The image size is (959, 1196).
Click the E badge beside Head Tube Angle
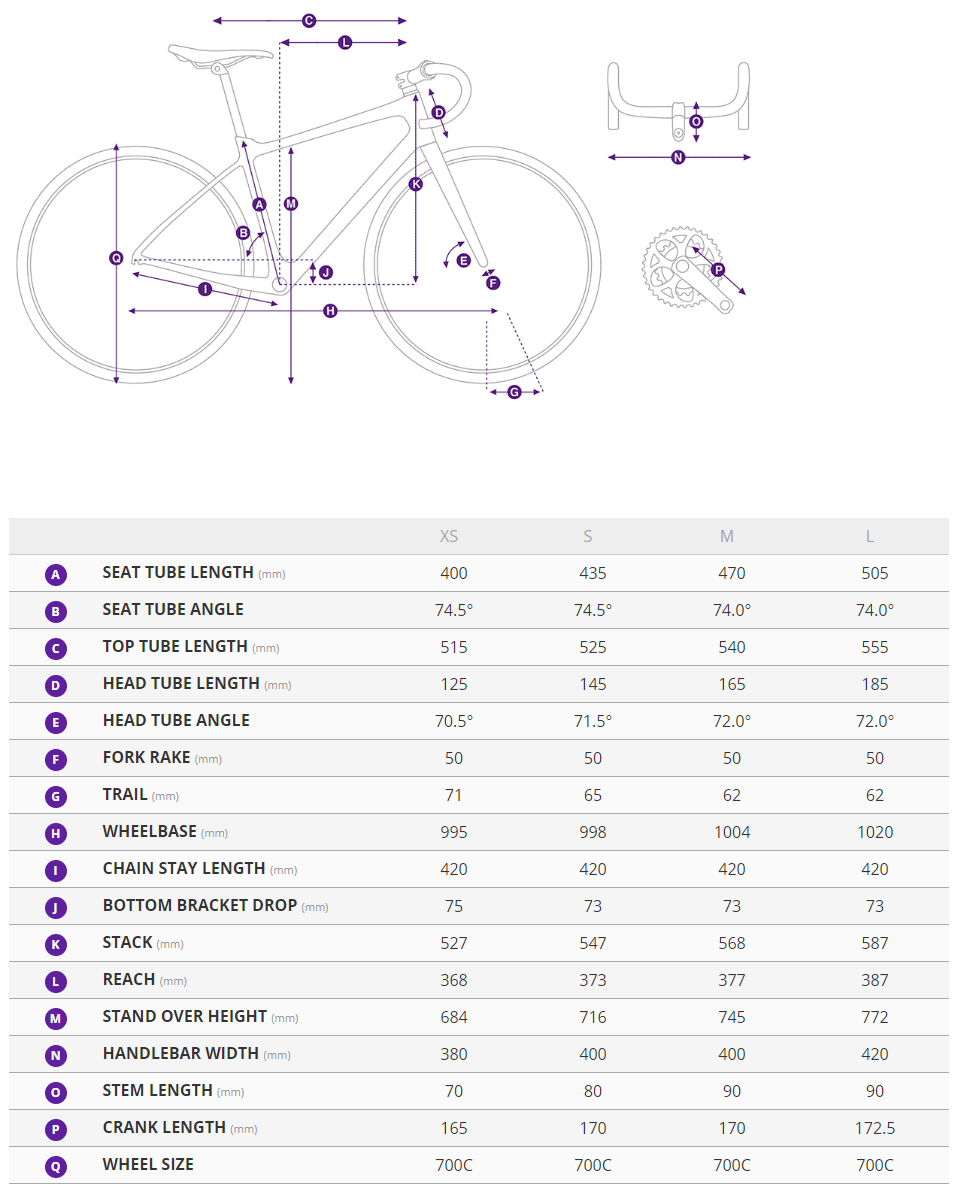click(x=56, y=722)
